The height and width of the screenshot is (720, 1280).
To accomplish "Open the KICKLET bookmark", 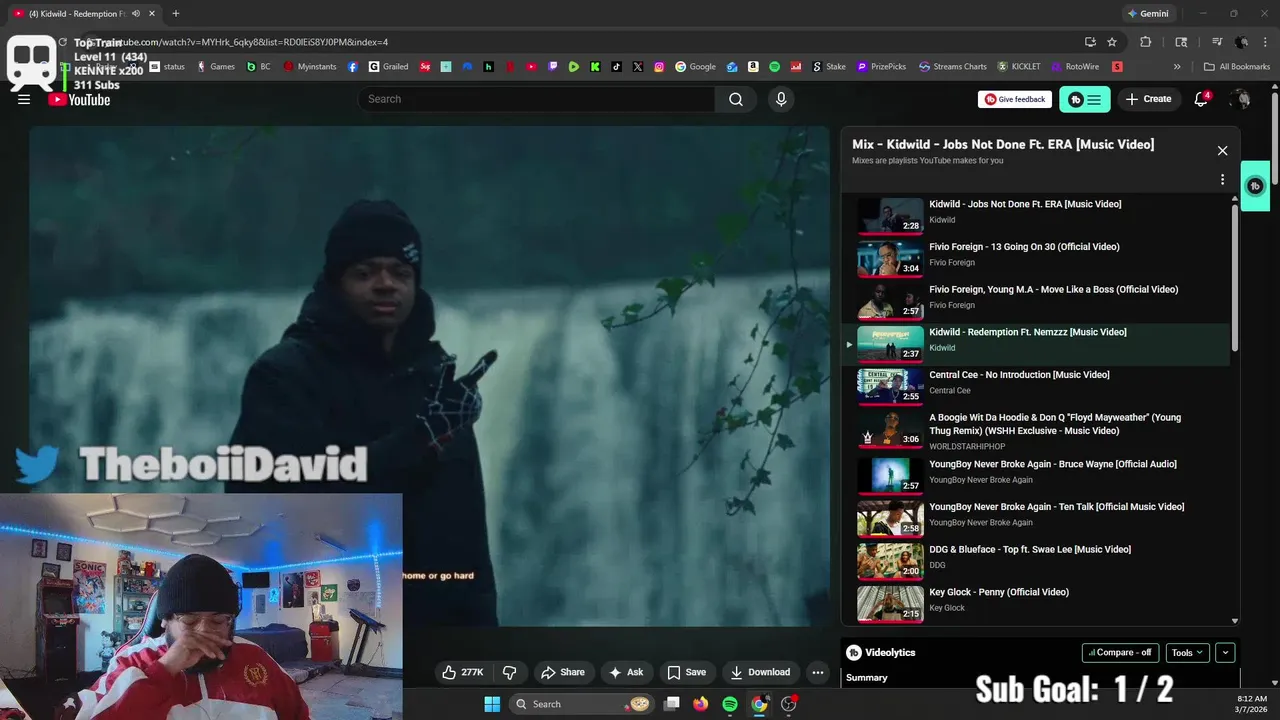I will pyautogui.click(x=1018, y=67).
